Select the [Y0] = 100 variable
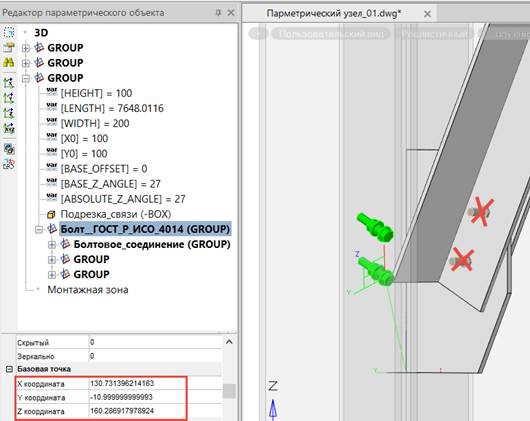The height and width of the screenshot is (421, 530). (84, 153)
